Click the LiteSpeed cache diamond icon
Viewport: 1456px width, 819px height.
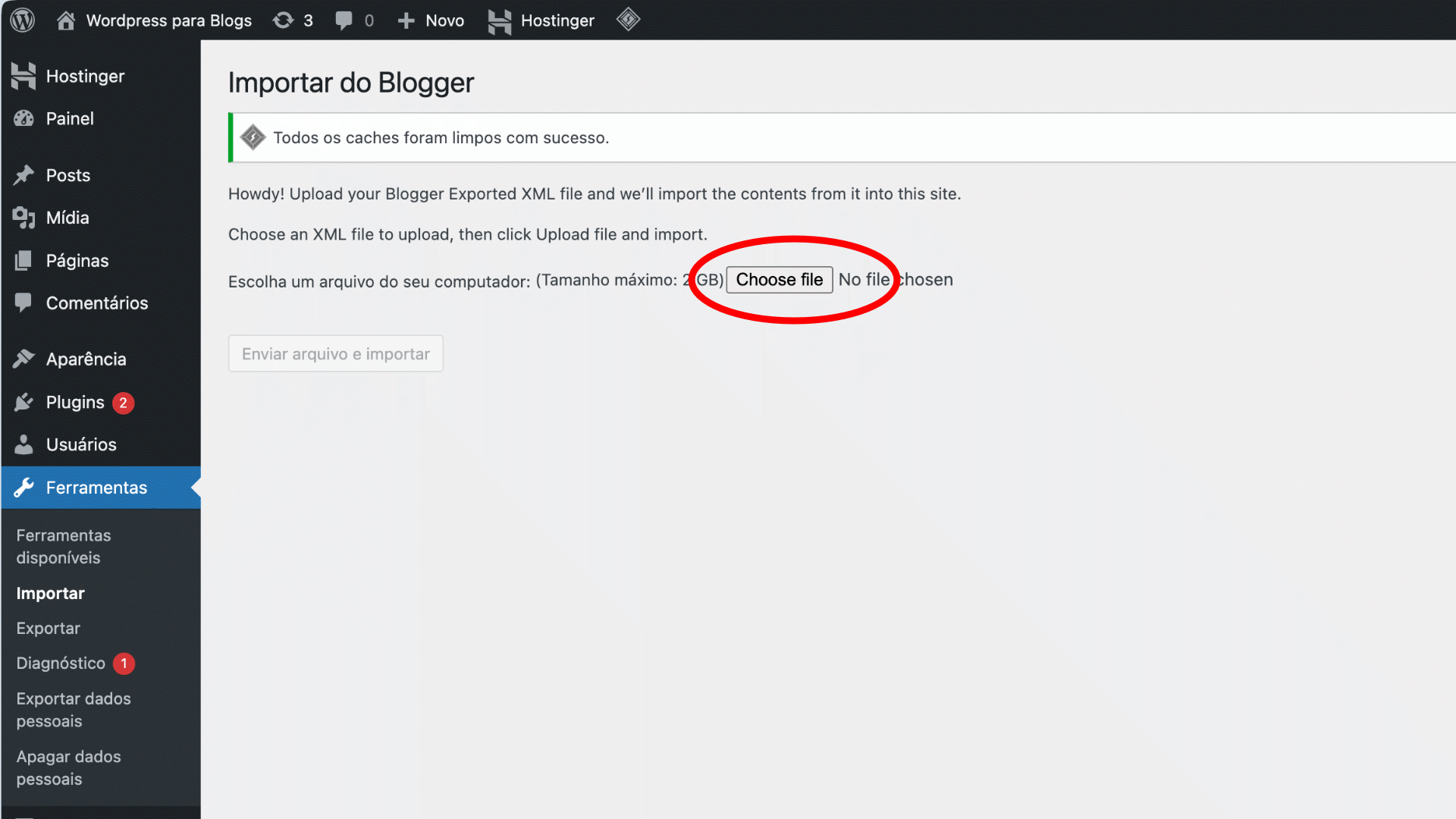[628, 20]
